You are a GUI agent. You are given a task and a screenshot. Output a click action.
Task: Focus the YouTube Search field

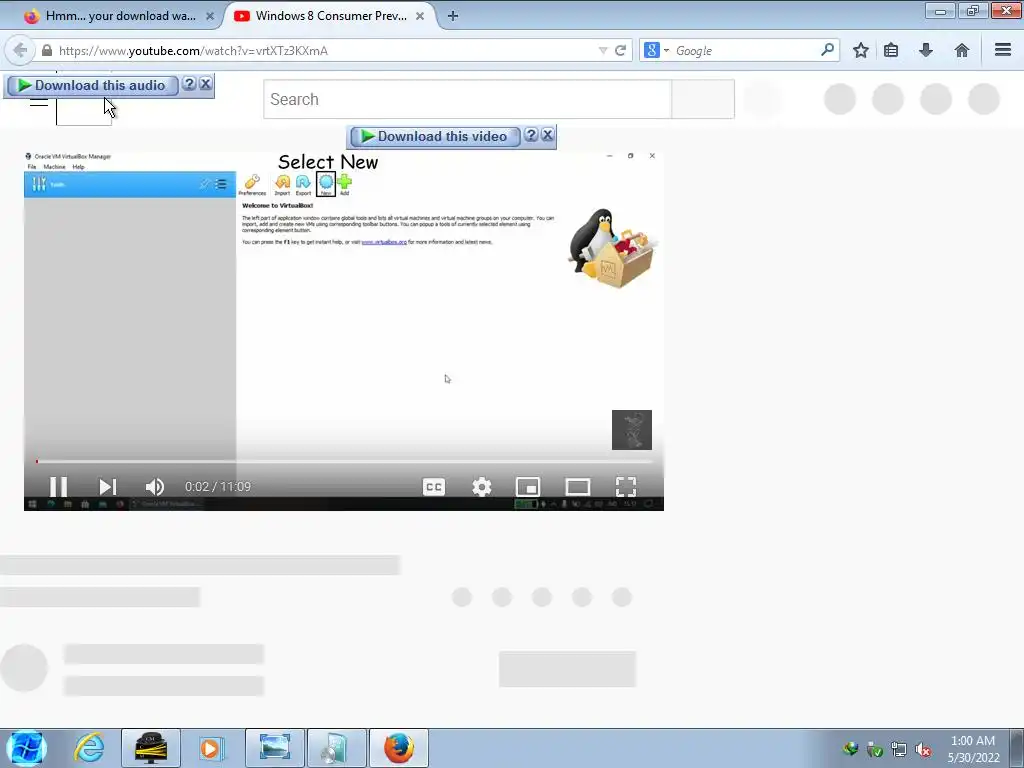pyautogui.click(x=468, y=99)
